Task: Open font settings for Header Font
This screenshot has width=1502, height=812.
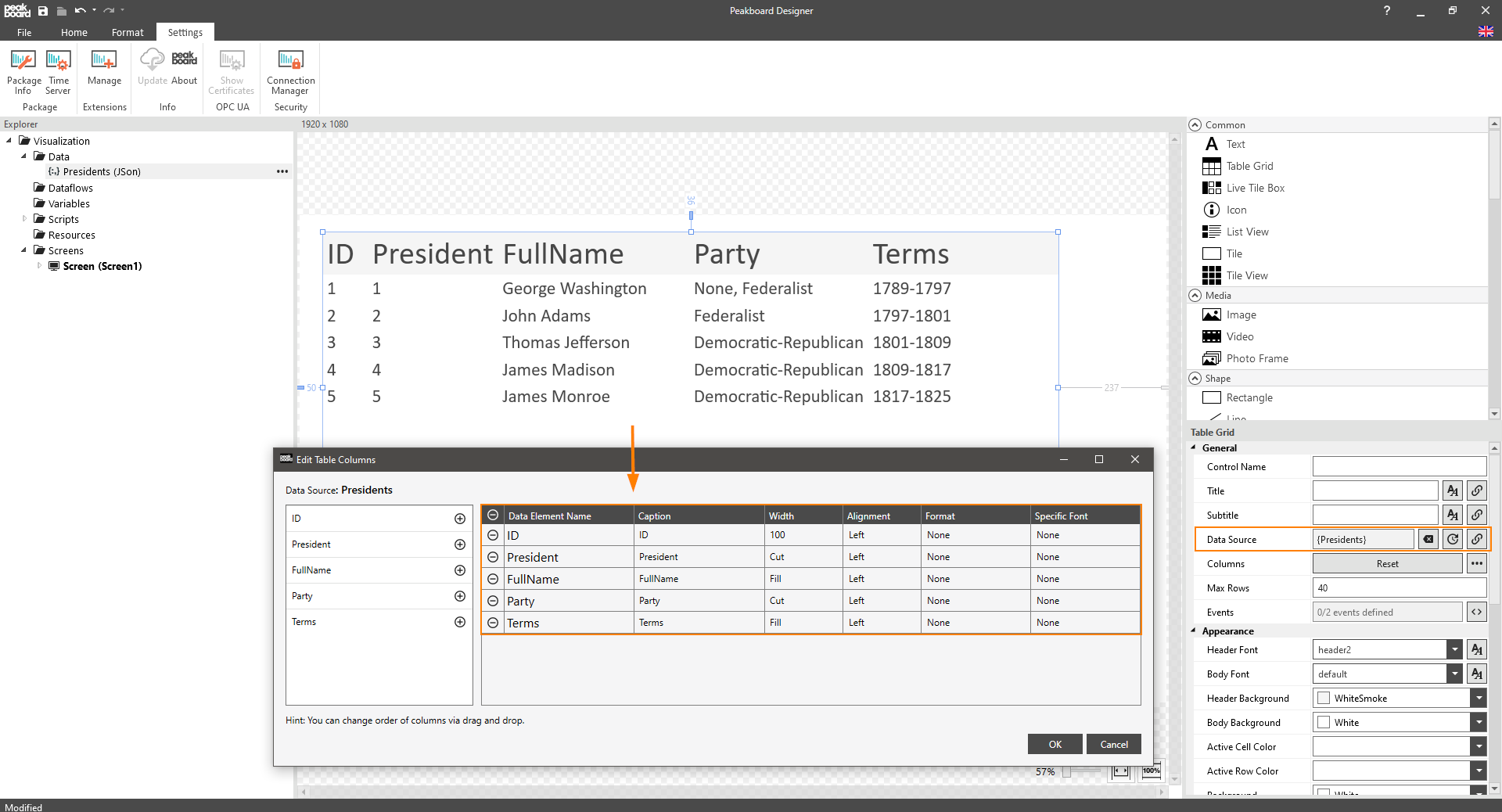Action: 1477,649
